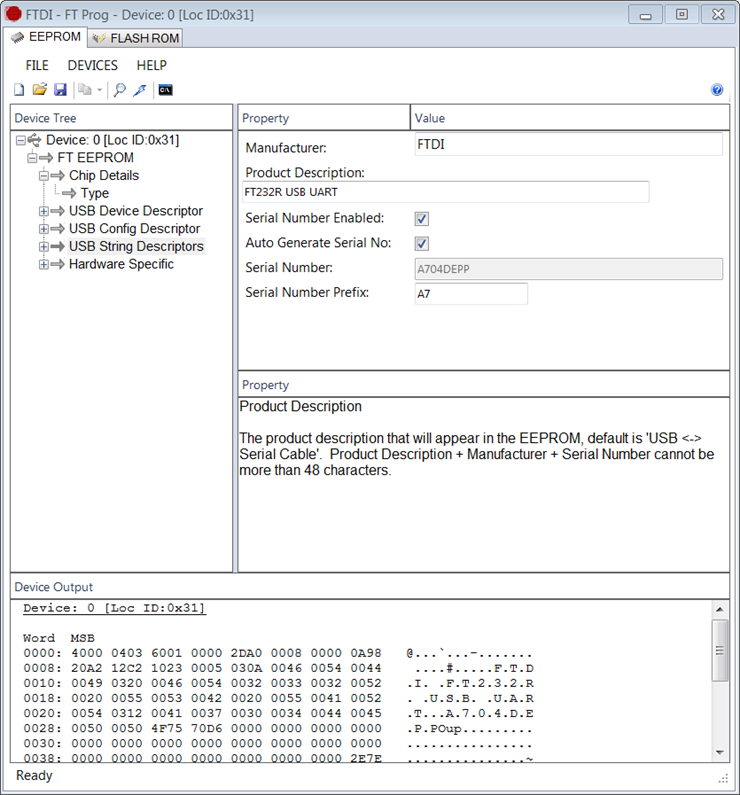Click the Property column header
740x795 pixels.
point(324,118)
